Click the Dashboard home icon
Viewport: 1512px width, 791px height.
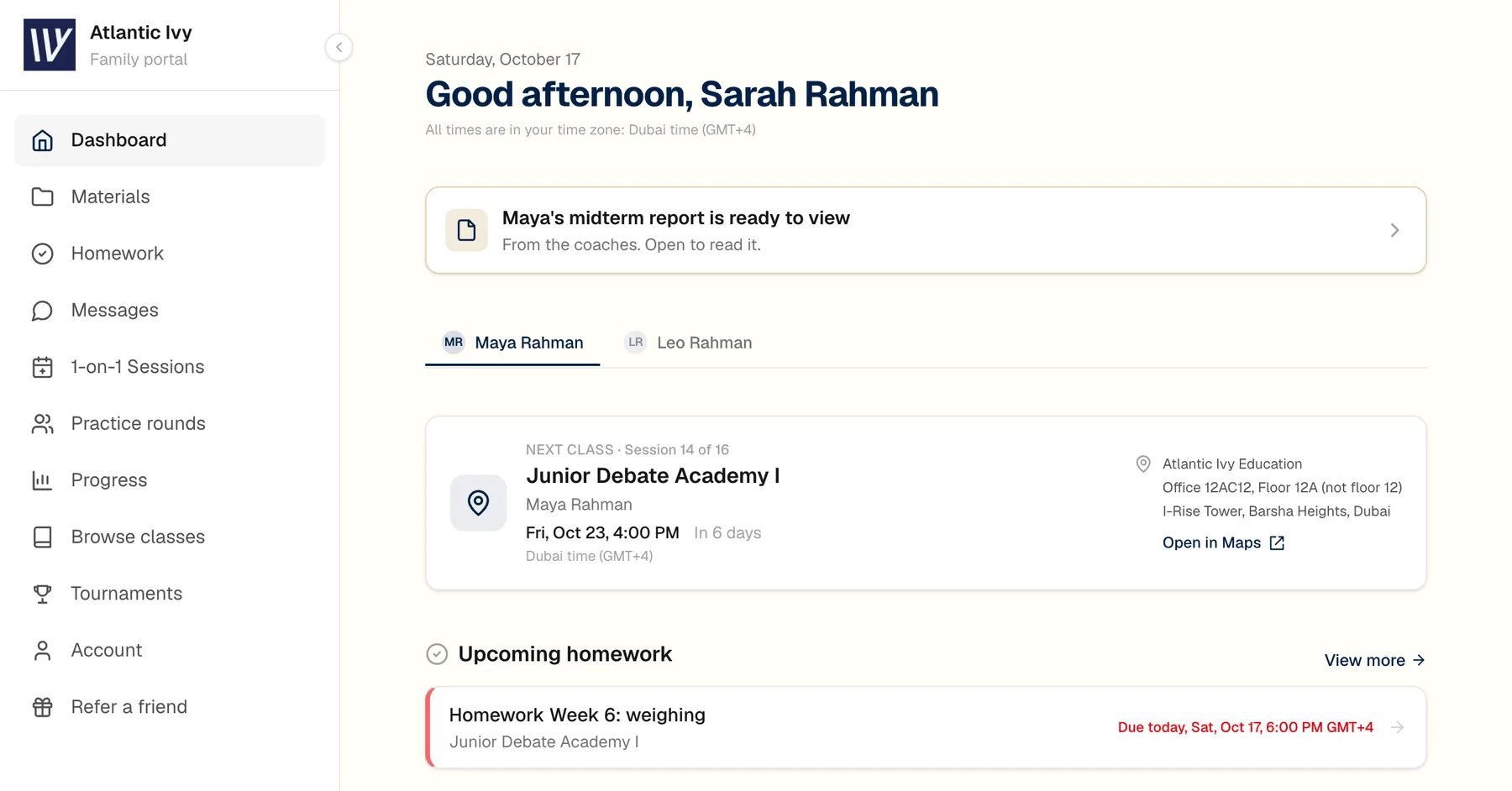tap(42, 140)
